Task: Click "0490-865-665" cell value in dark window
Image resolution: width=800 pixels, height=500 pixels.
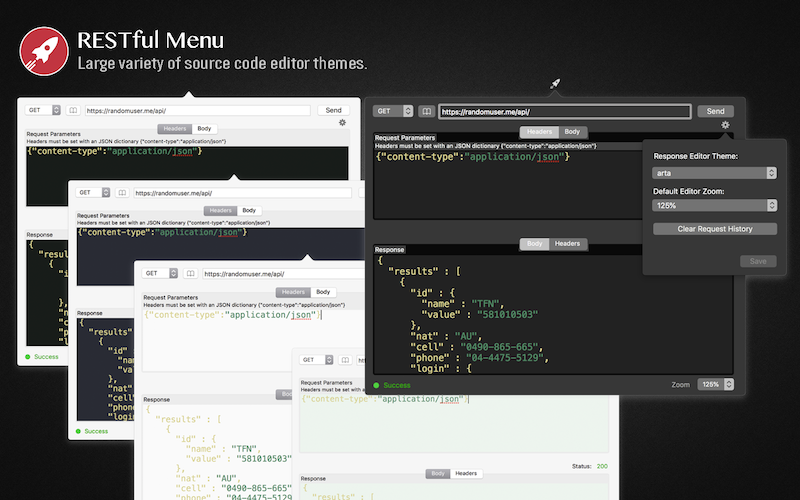Action: point(498,347)
